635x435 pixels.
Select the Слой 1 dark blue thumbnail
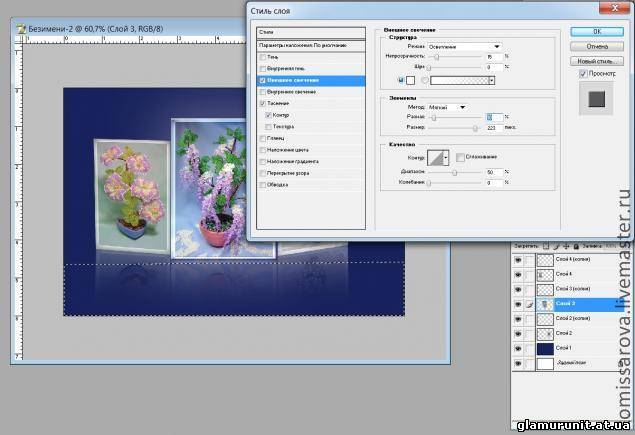tap(545, 348)
